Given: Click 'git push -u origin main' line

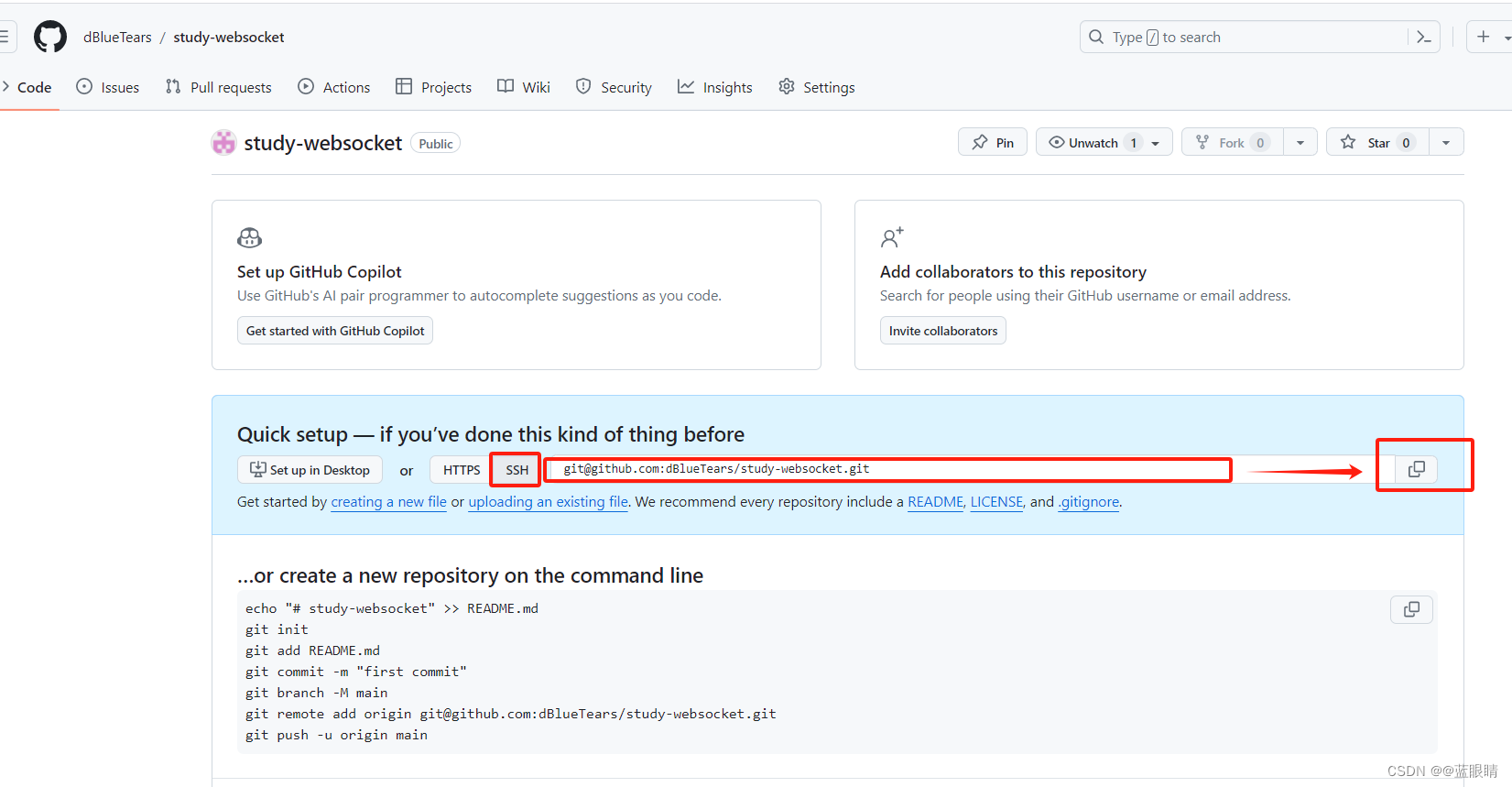Looking at the screenshot, I should click(x=336, y=735).
